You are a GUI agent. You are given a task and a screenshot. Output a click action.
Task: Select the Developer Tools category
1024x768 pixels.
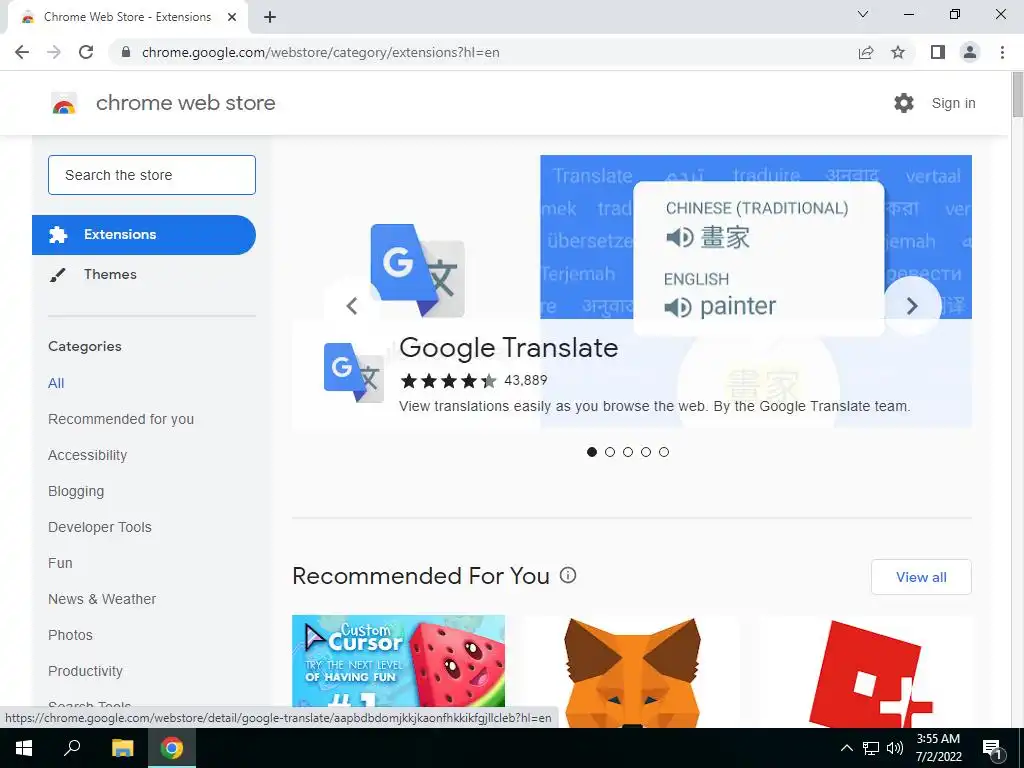(100, 527)
